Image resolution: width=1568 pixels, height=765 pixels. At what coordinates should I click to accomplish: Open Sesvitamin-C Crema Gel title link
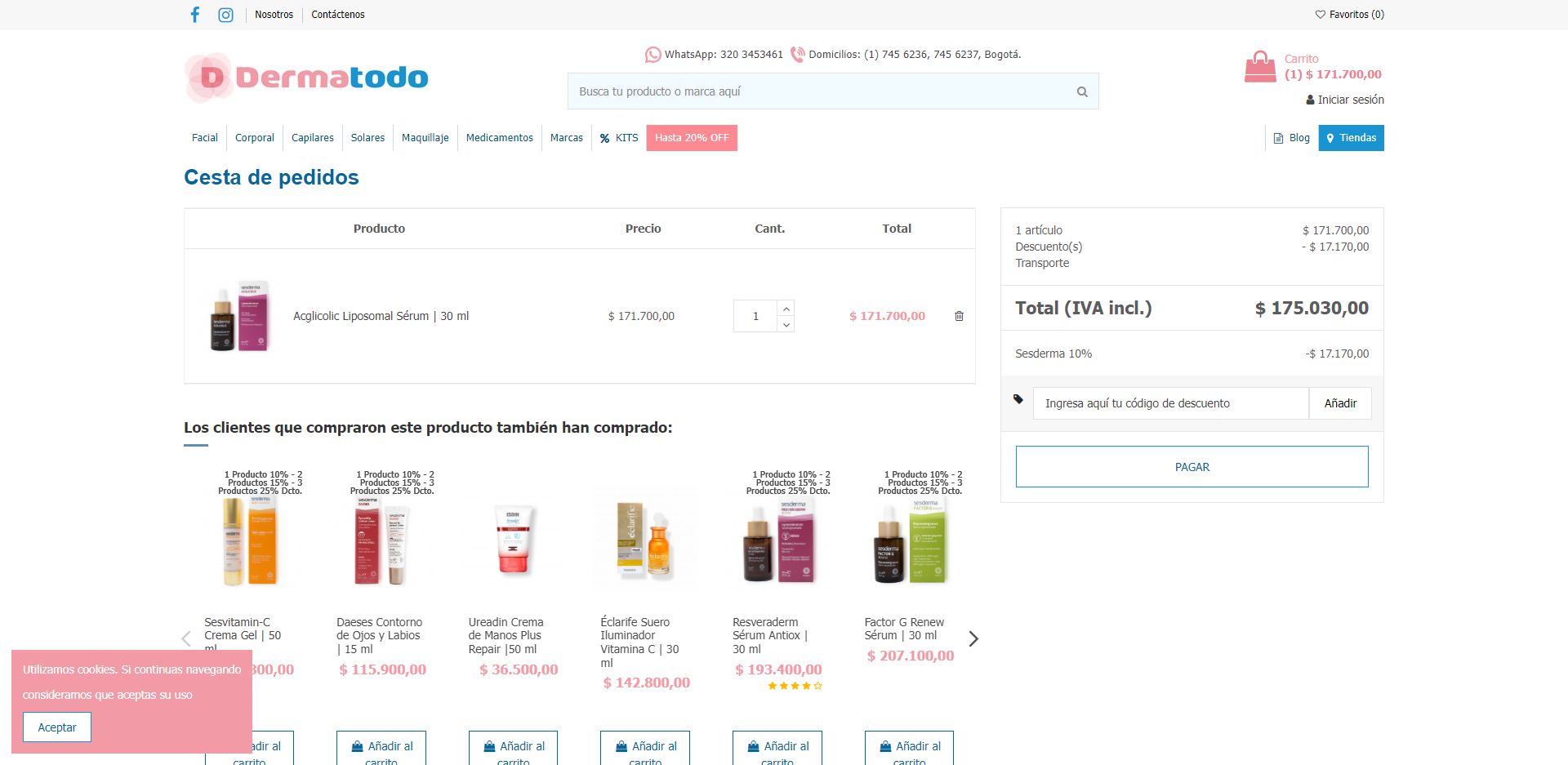(243, 635)
